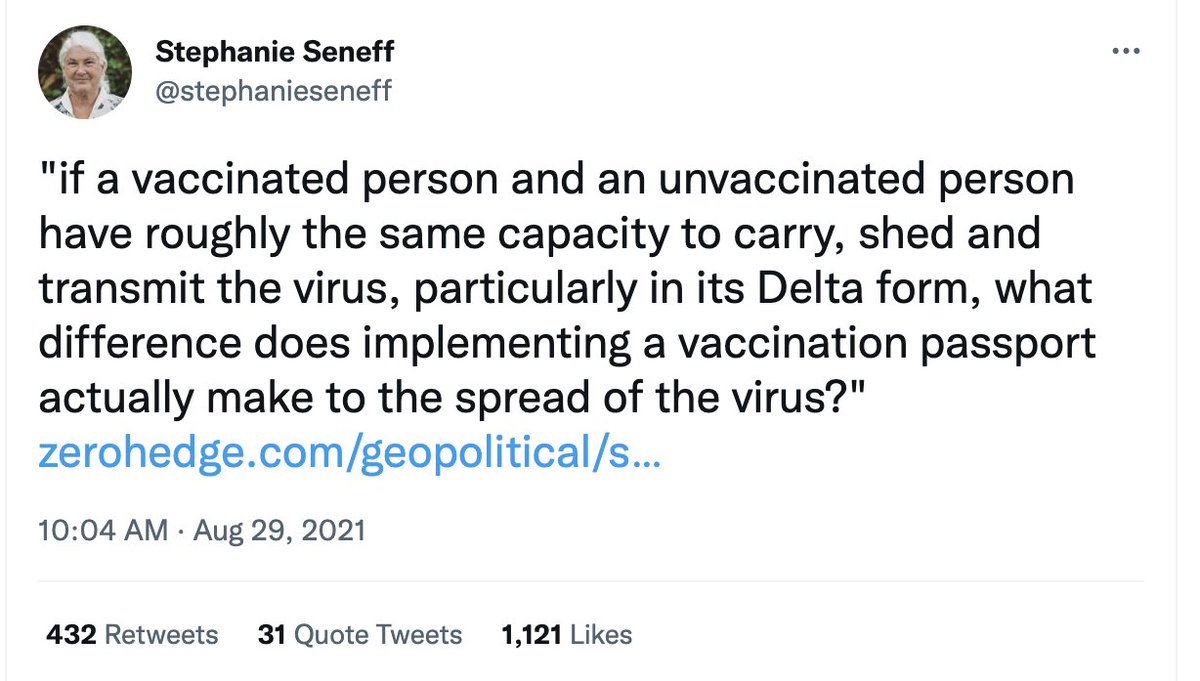
Task: Click the opening quote of the tweet text
Action: pyautogui.click(x=46, y=182)
